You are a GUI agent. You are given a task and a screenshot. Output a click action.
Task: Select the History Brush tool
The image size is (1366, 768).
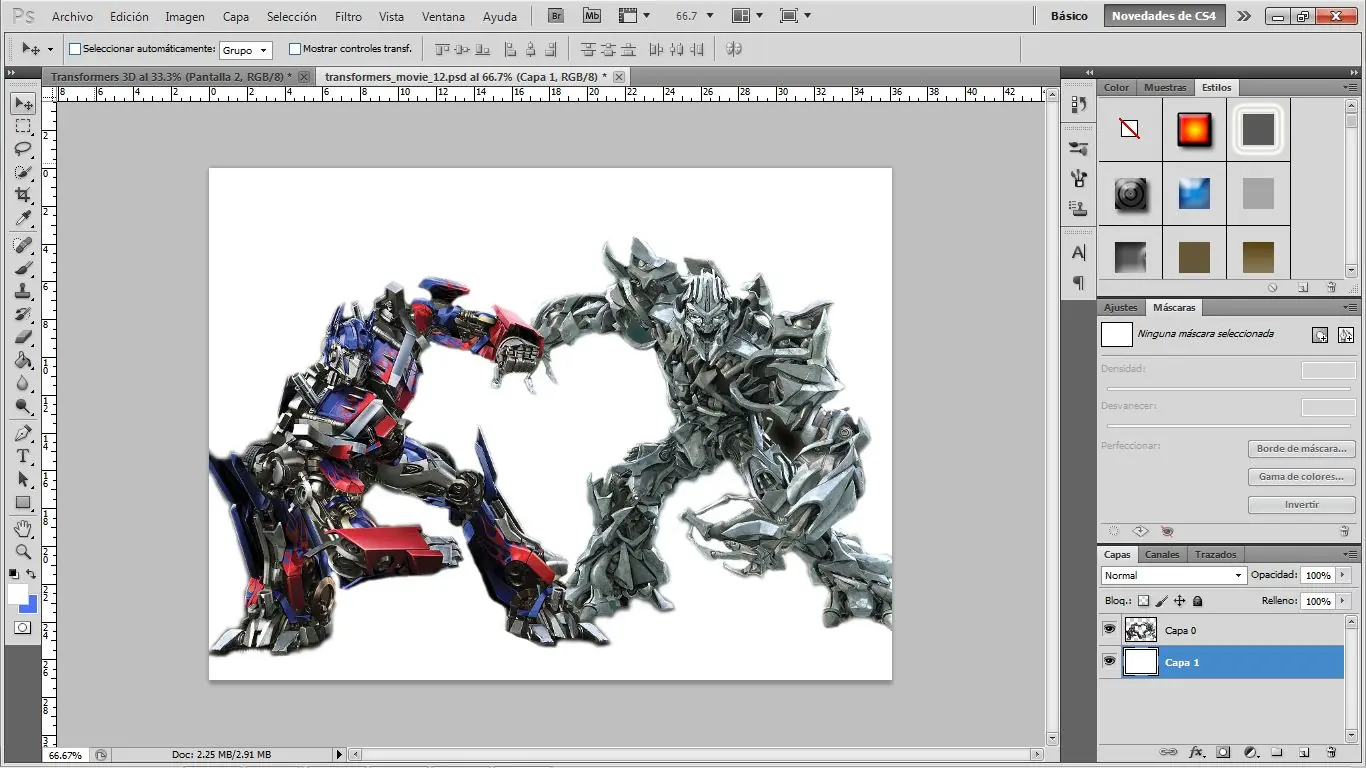click(23, 314)
